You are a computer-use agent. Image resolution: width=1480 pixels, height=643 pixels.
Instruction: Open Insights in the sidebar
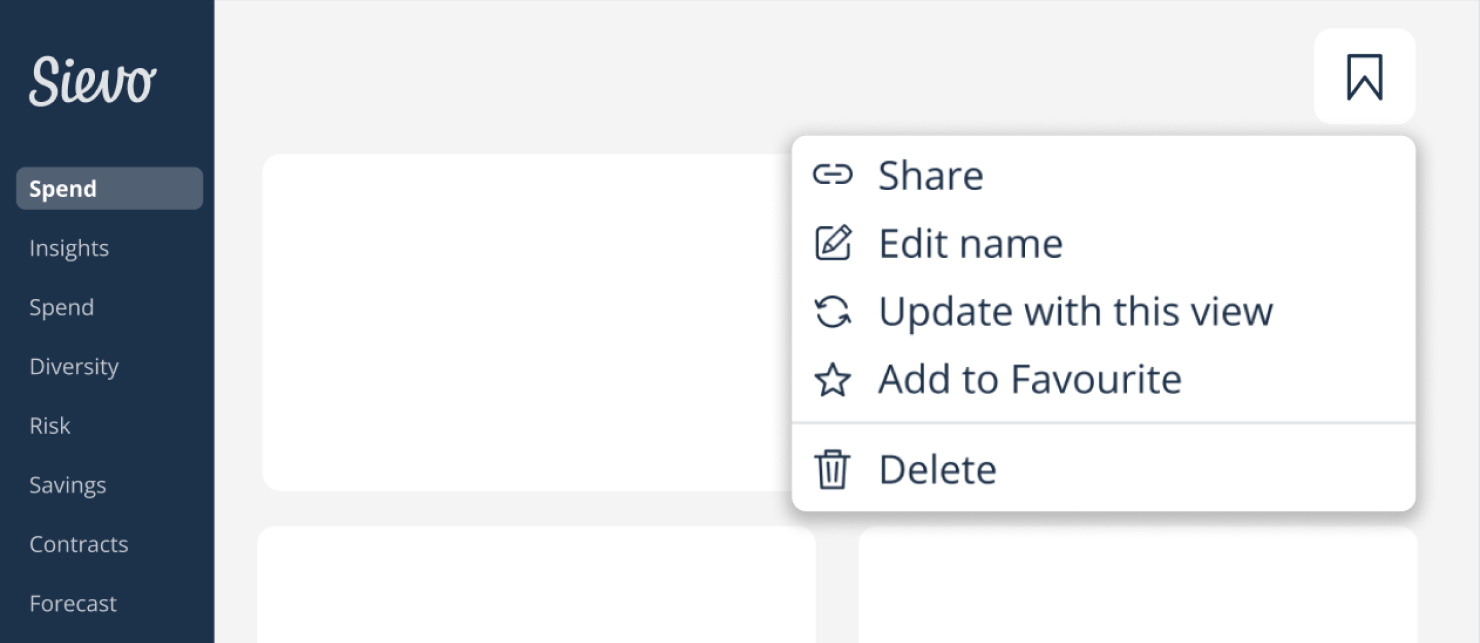(x=69, y=248)
